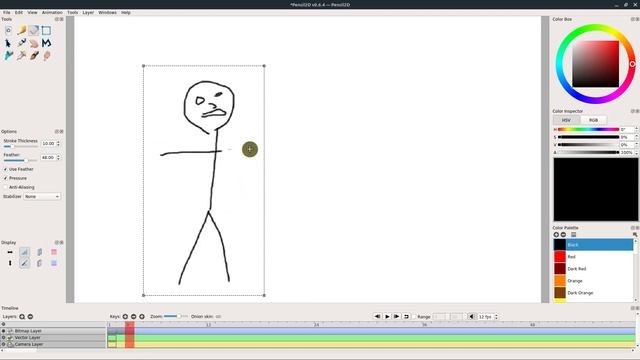Select the rectangular Selection tool
The image size is (640, 360).
pyautogui.click(x=46, y=30)
